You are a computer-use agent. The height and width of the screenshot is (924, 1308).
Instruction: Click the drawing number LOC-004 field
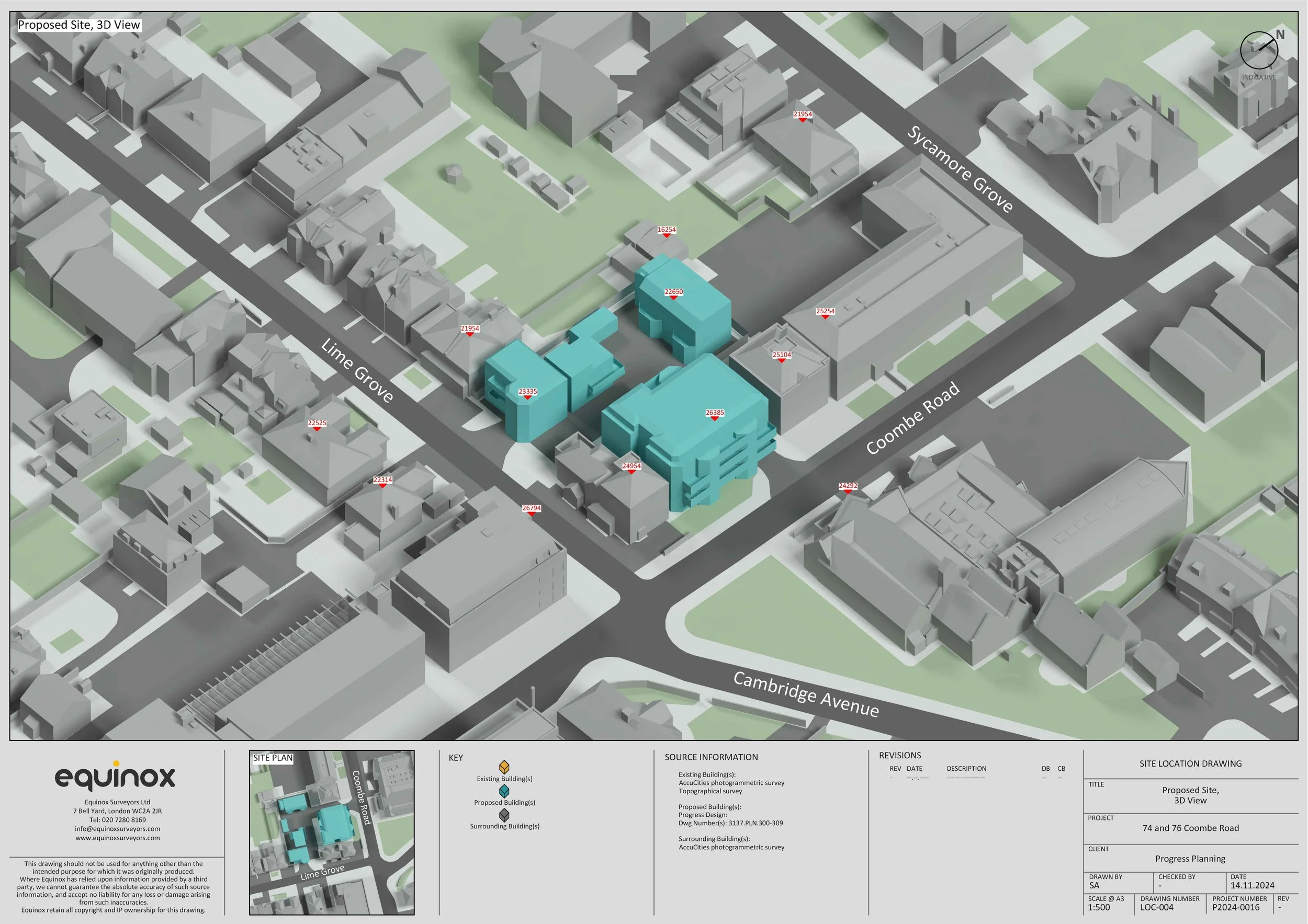1156,907
